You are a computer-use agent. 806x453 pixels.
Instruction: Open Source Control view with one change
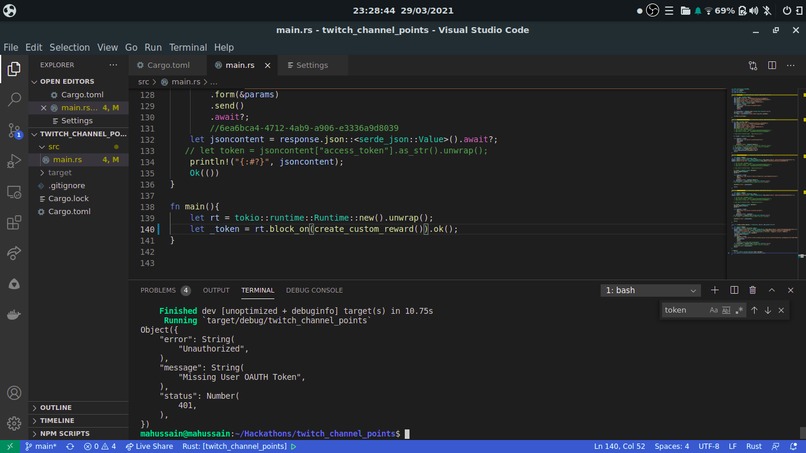[x=14, y=130]
